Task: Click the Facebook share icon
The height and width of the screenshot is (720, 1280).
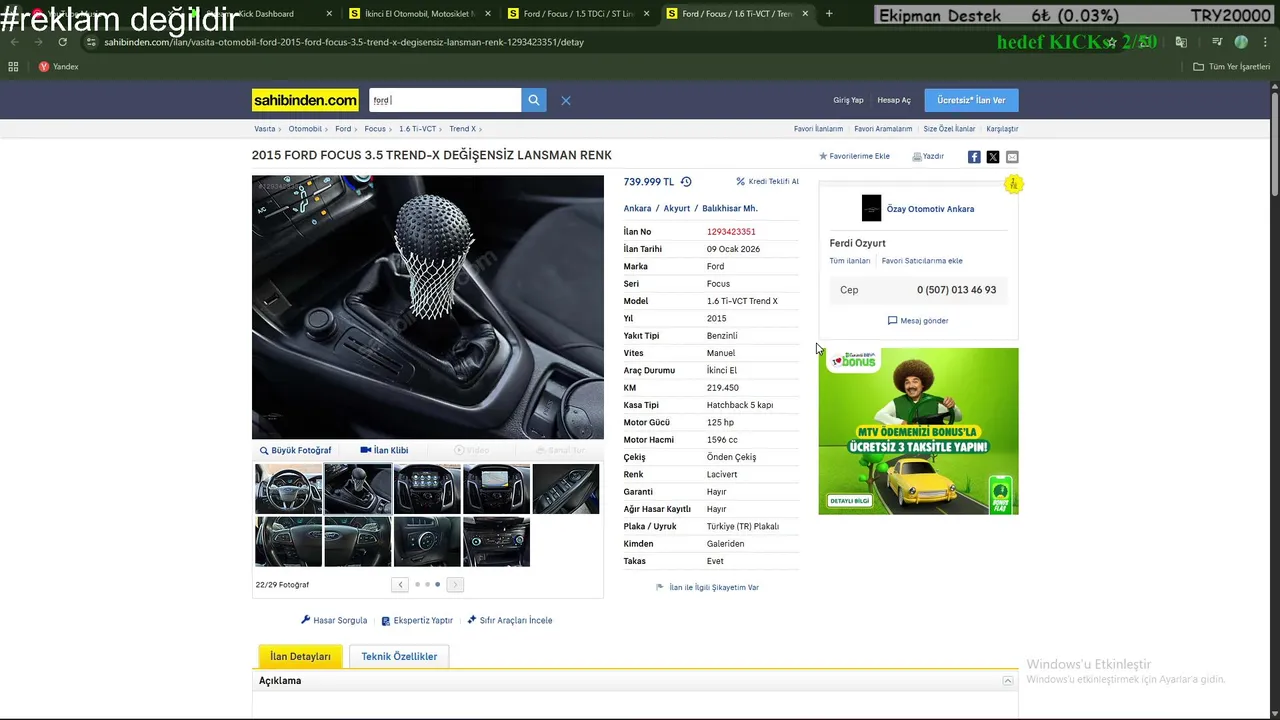Action: point(974,157)
